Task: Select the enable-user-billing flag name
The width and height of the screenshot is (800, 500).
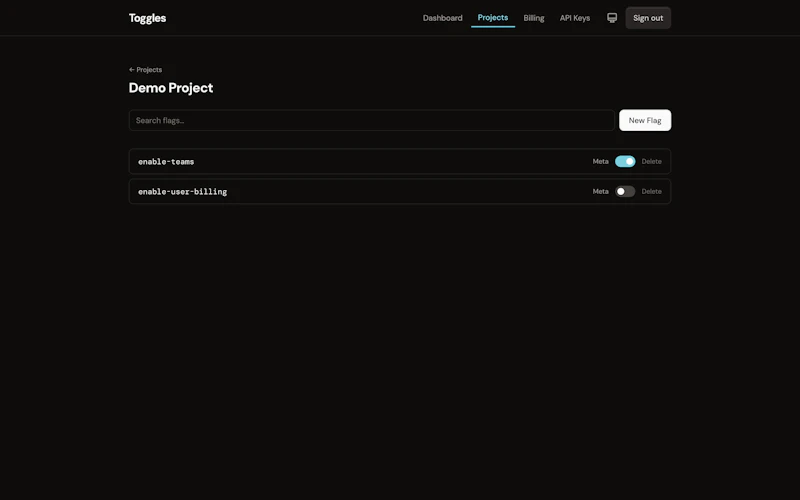Action: click(183, 192)
